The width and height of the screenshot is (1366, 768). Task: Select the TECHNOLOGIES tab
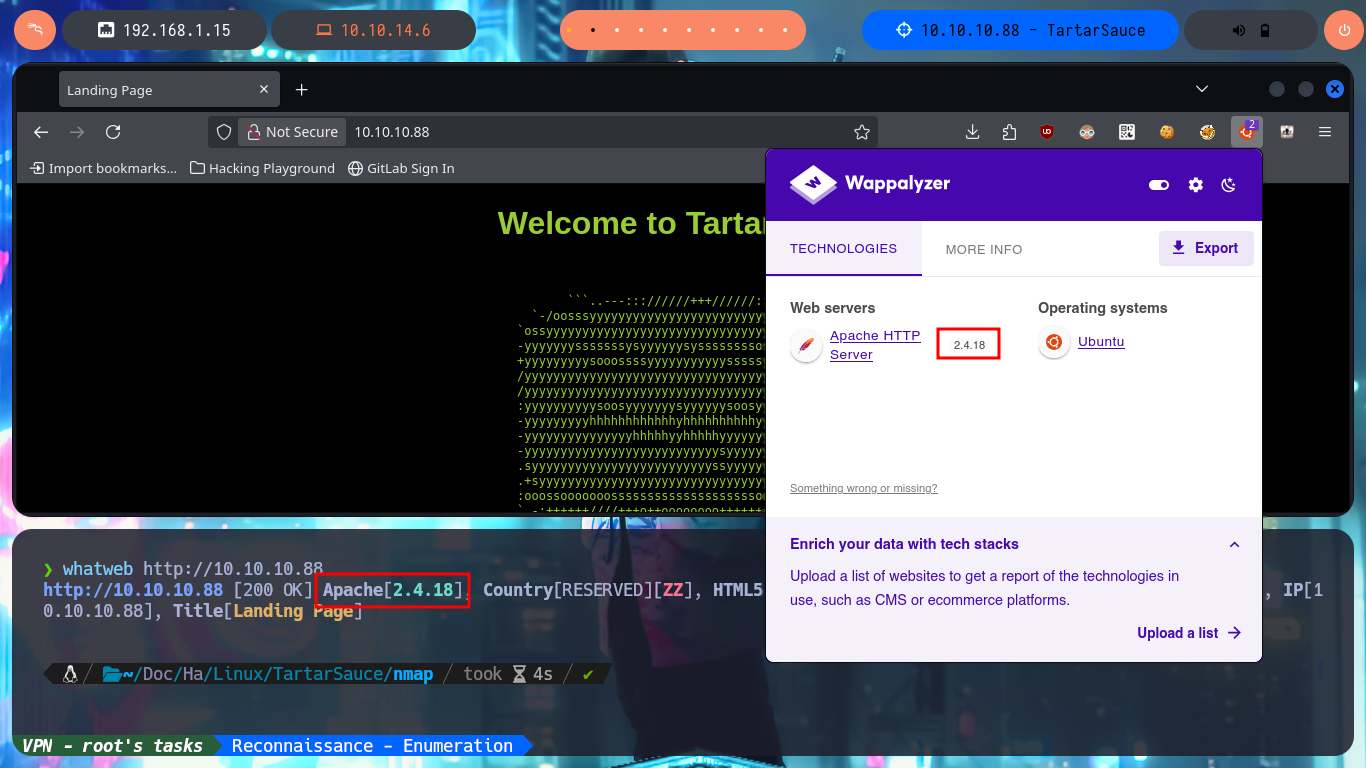pyautogui.click(x=843, y=249)
